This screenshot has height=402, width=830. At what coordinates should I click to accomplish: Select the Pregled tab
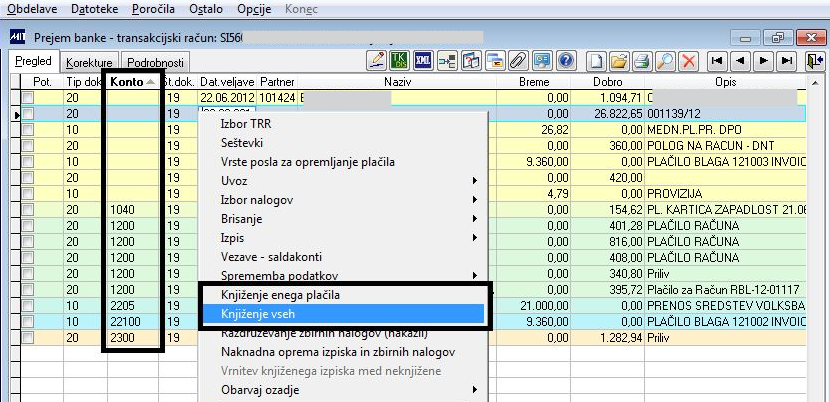tap(33, 61)
